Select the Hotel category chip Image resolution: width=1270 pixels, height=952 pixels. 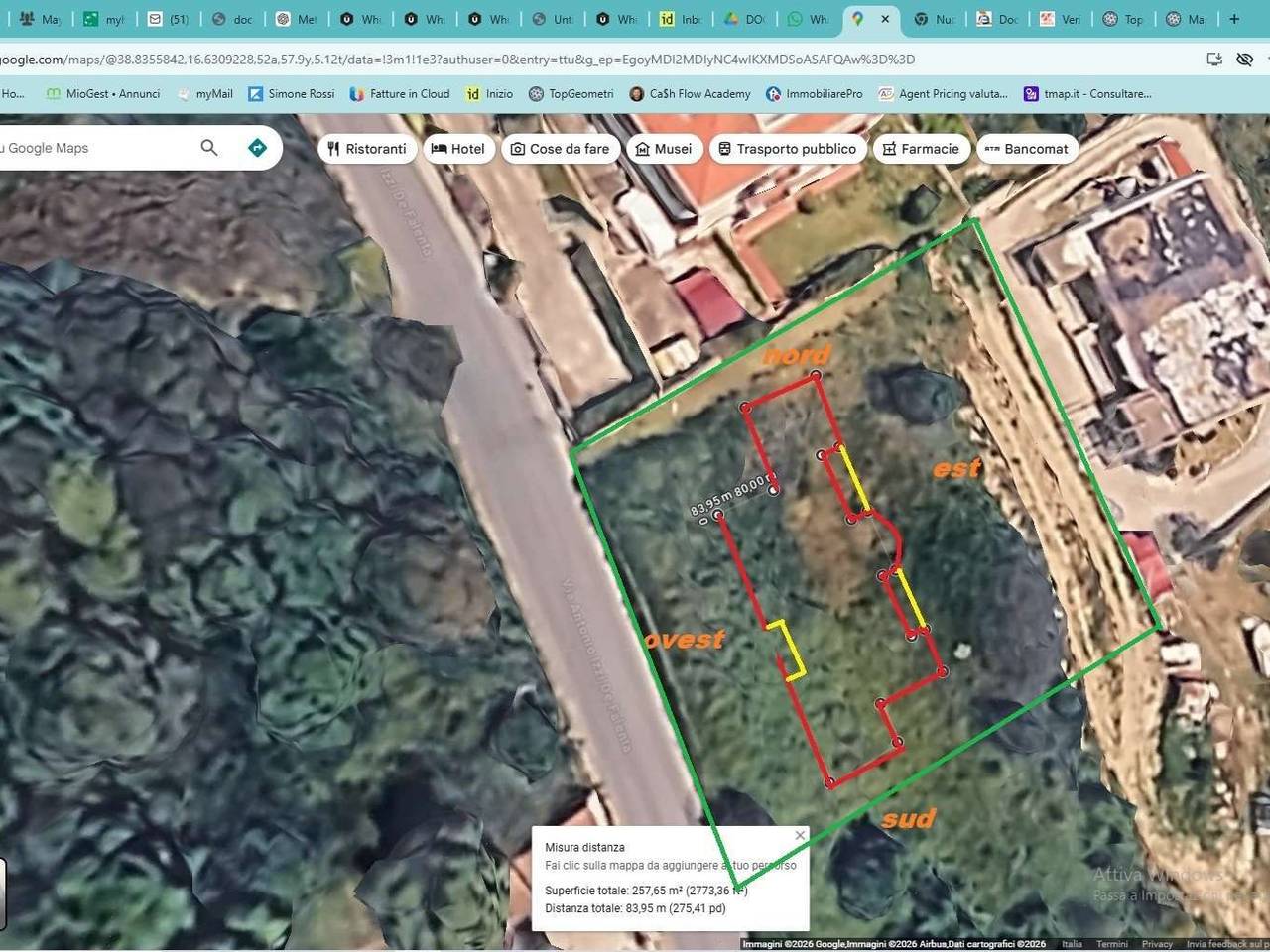coord(458,149)
